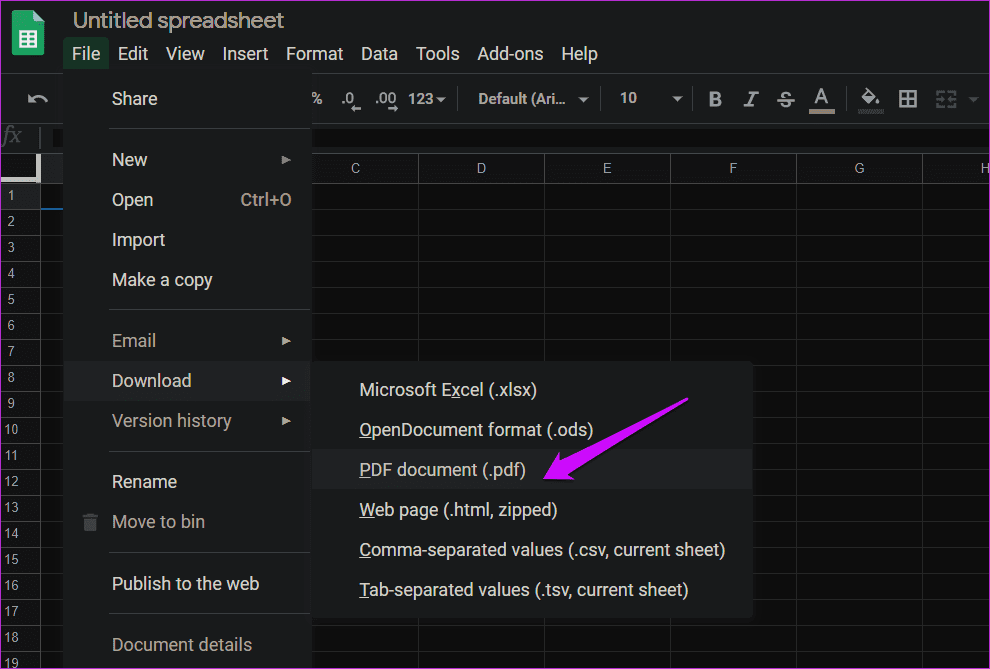Select row 1 header
The height and width of the screenshot is (669, 990).
pos(20,196)
